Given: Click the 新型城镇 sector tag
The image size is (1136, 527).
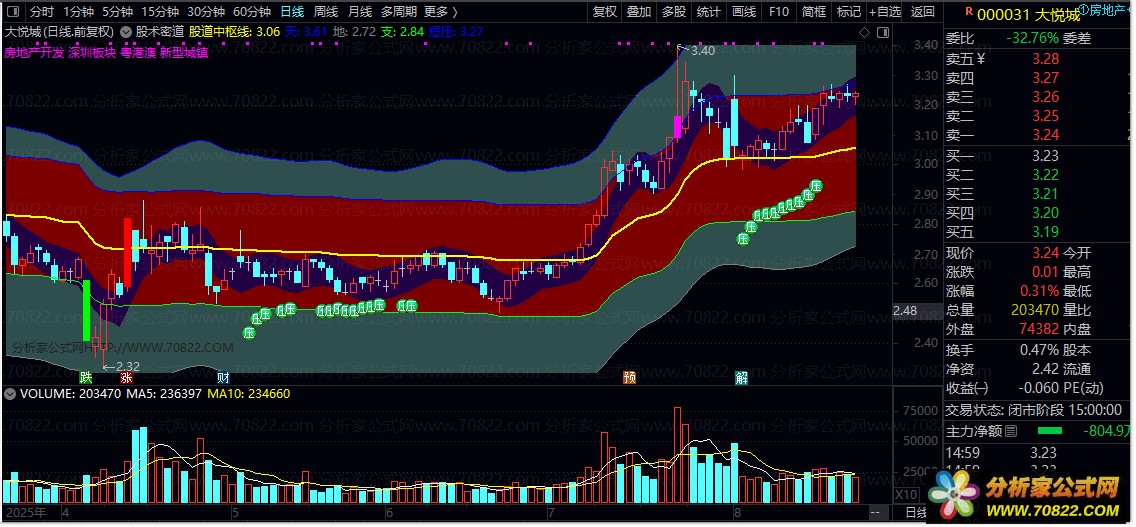Looking at the screenshot, I should tap(184, 52).
